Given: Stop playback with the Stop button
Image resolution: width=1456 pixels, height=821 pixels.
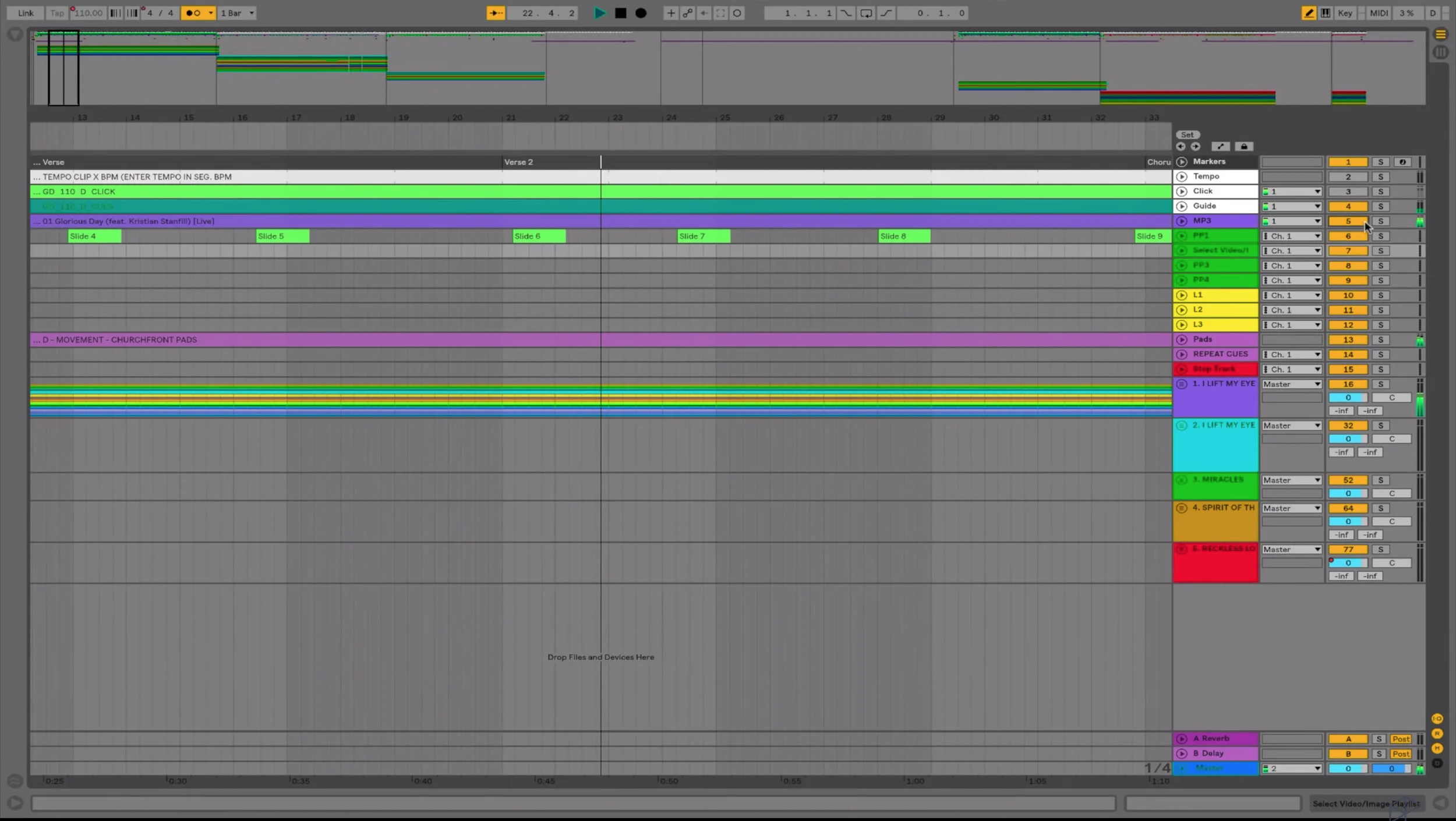Looking at the screenshot, I should click(x=621, y=13).
